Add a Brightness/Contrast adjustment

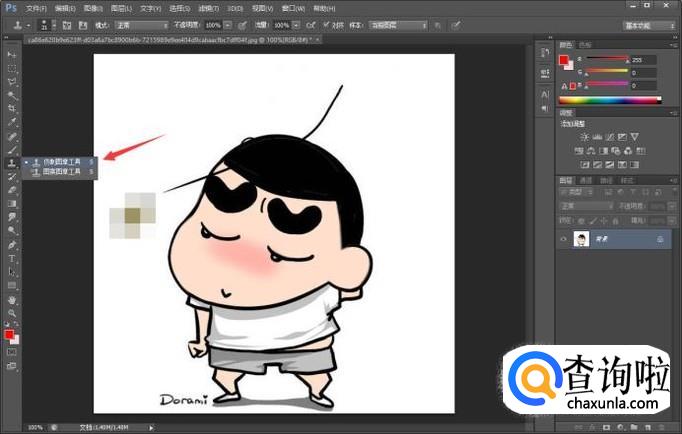click(585, 137)
